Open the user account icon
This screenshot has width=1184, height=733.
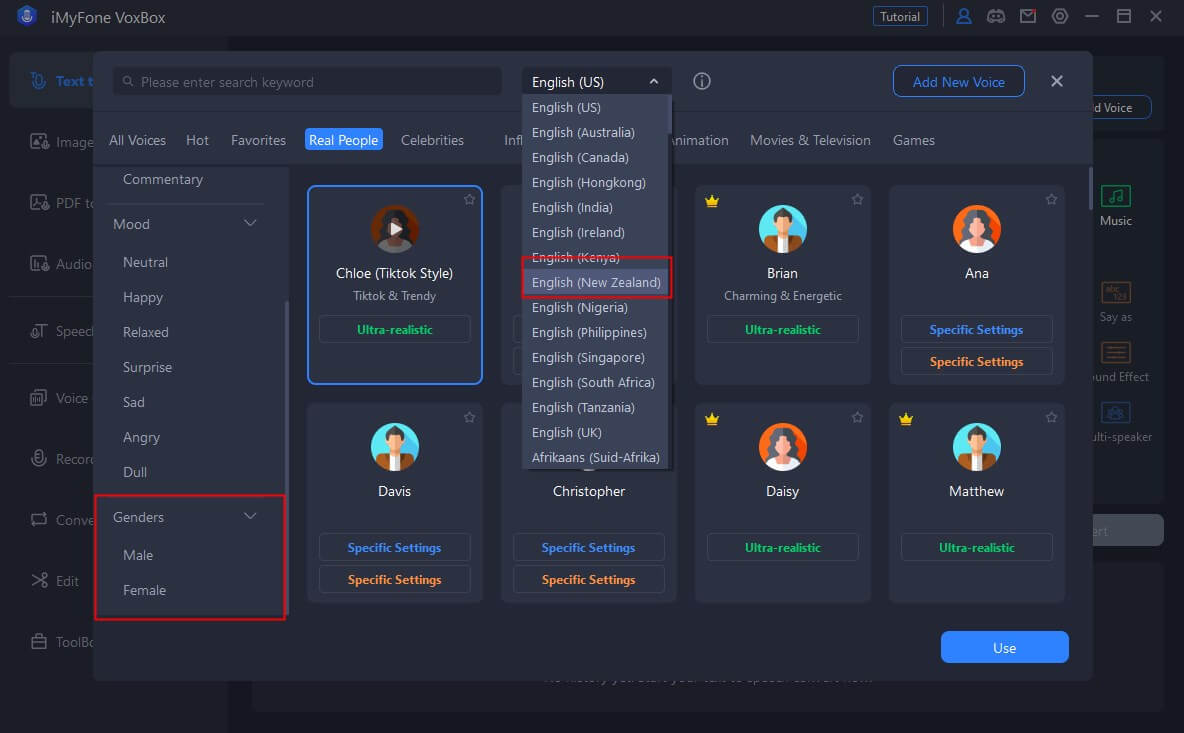click(x=964, y=17)
